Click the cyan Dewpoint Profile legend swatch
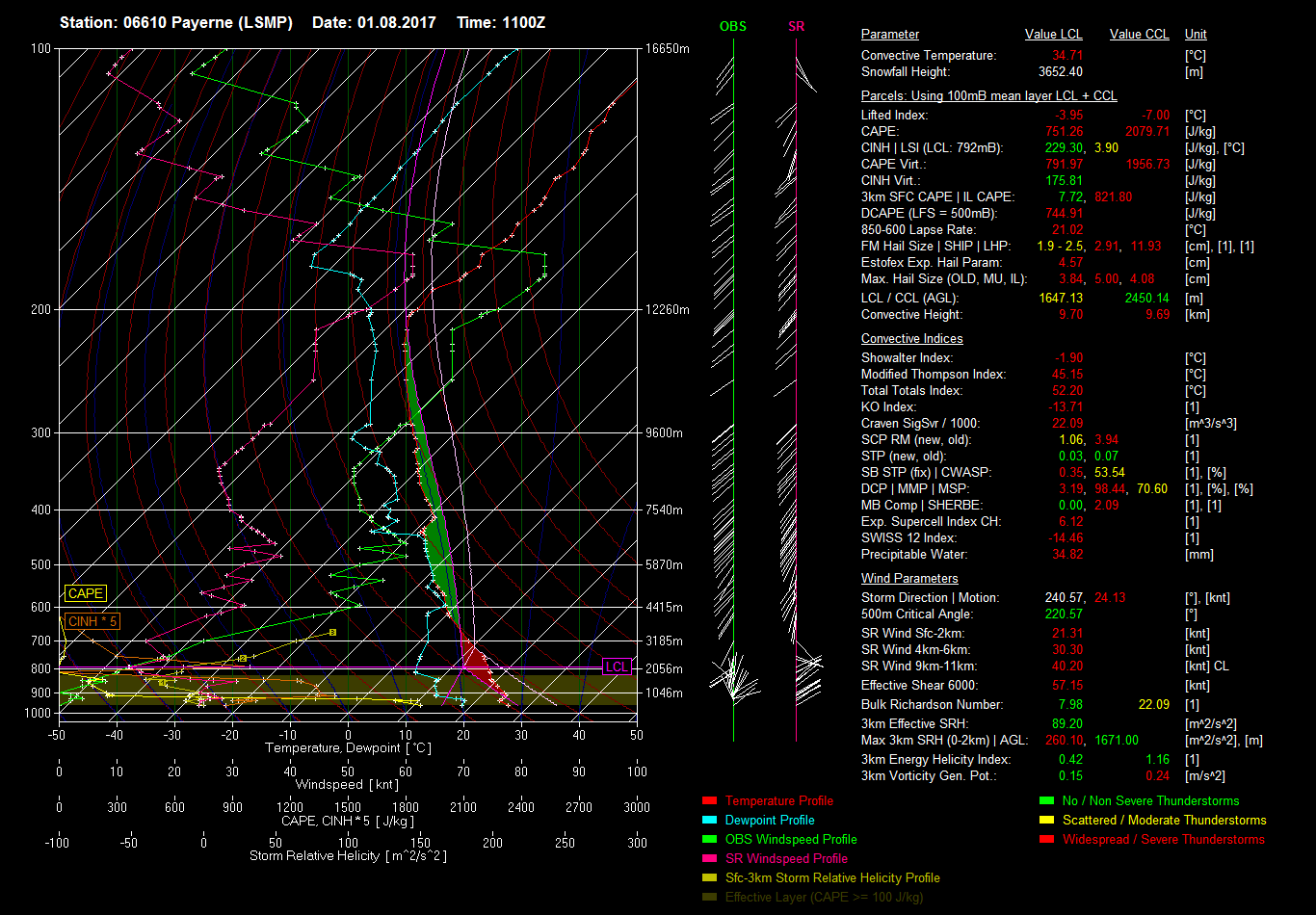 pyautogui.click(x=709, y=821)
